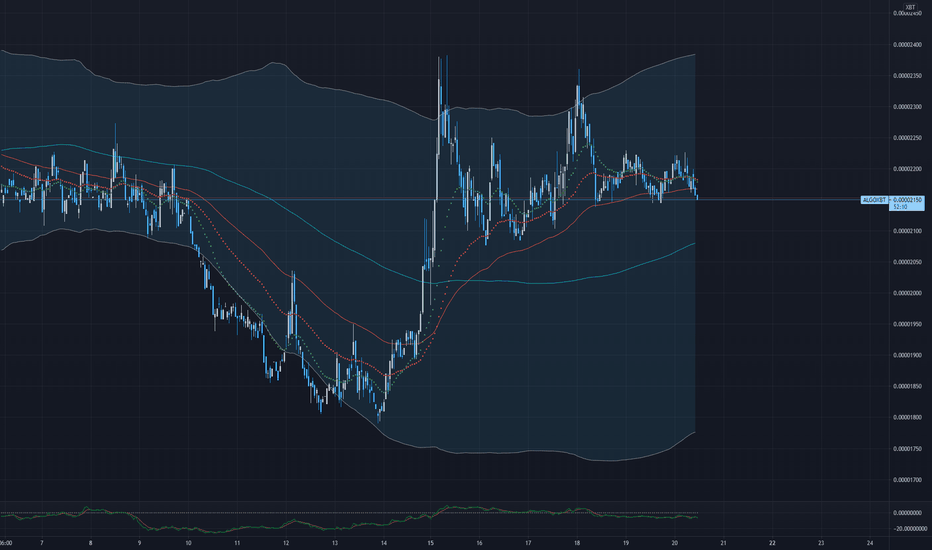Click price level 0.00001700 on the axis
The height and width of the screenshot is (550, 932).
pos(908,480)
